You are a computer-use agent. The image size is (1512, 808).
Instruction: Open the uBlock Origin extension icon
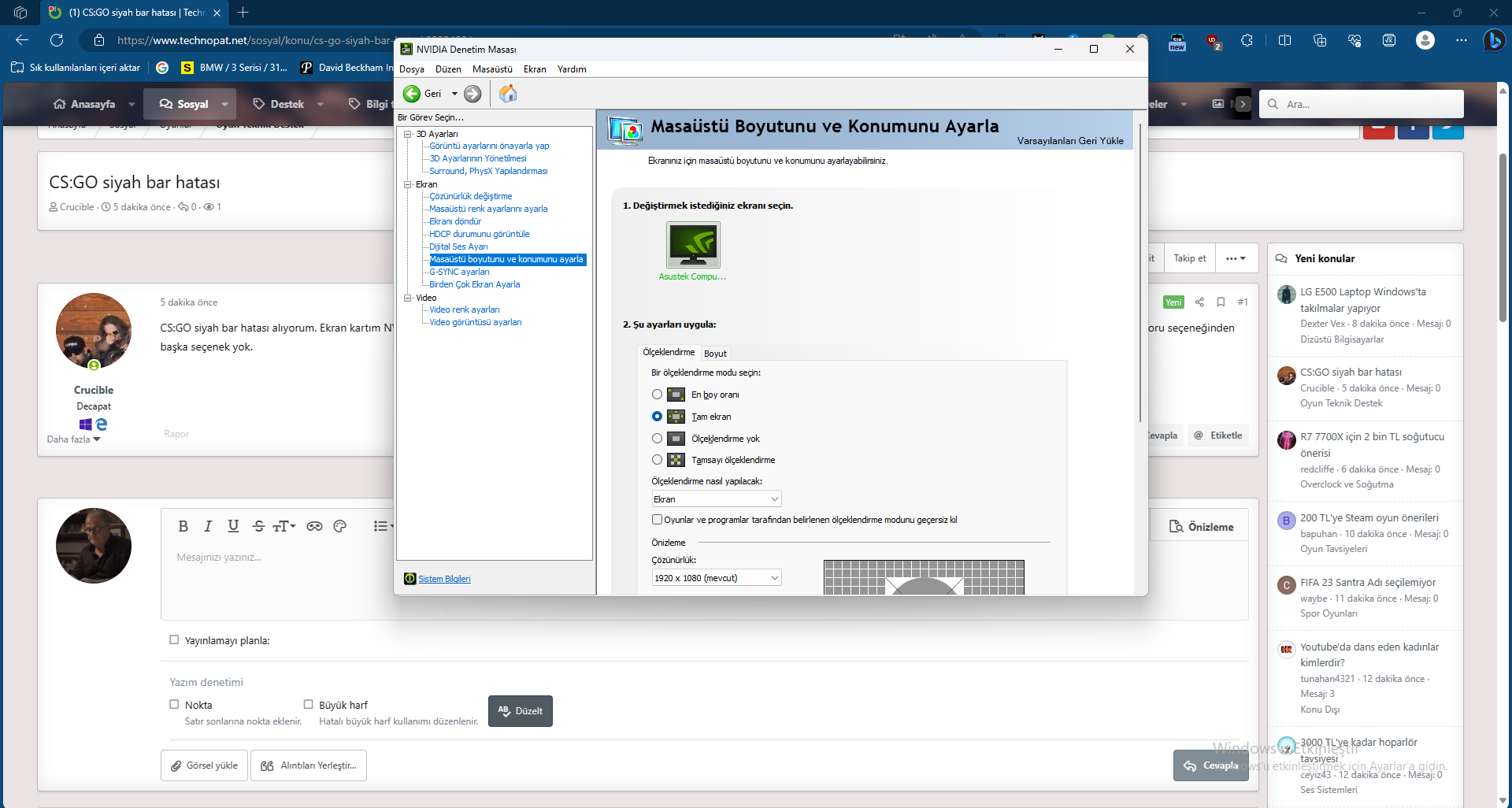click(1213, 41)
